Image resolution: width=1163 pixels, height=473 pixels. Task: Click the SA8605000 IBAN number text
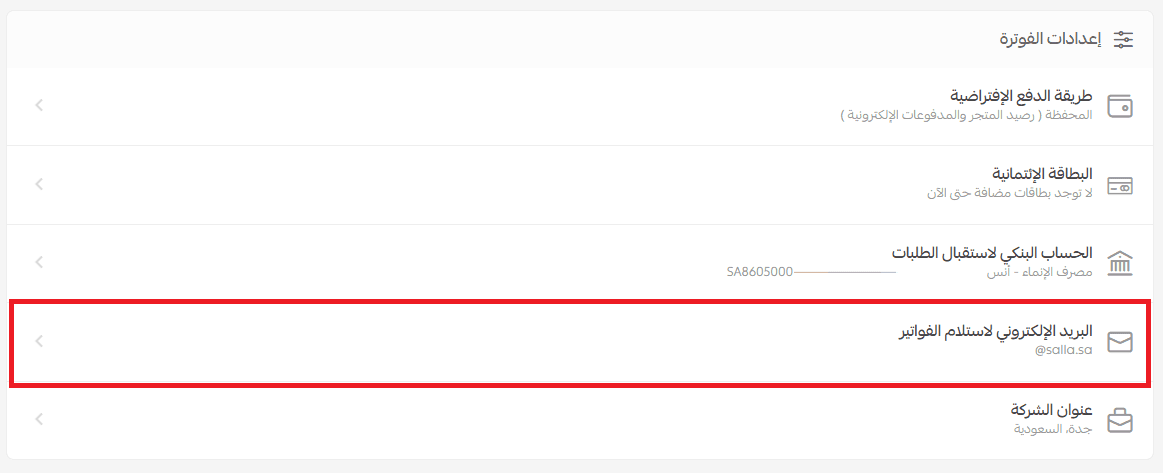(760, 271)
